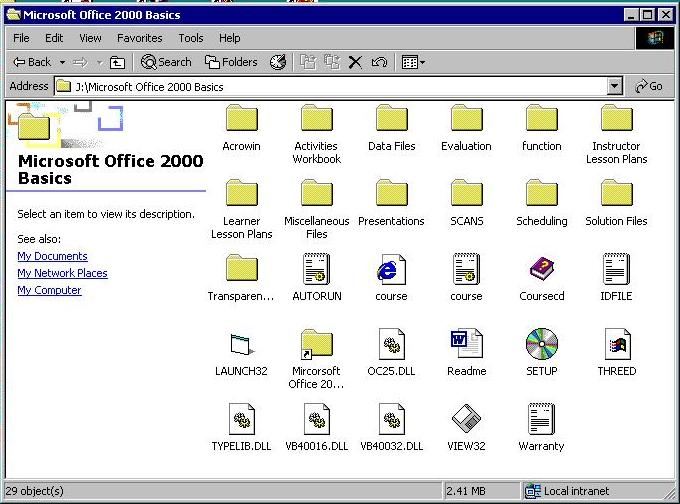Screen dimensions: 680x504
Task: Open the Favorites menu
Action: [140, 38]
